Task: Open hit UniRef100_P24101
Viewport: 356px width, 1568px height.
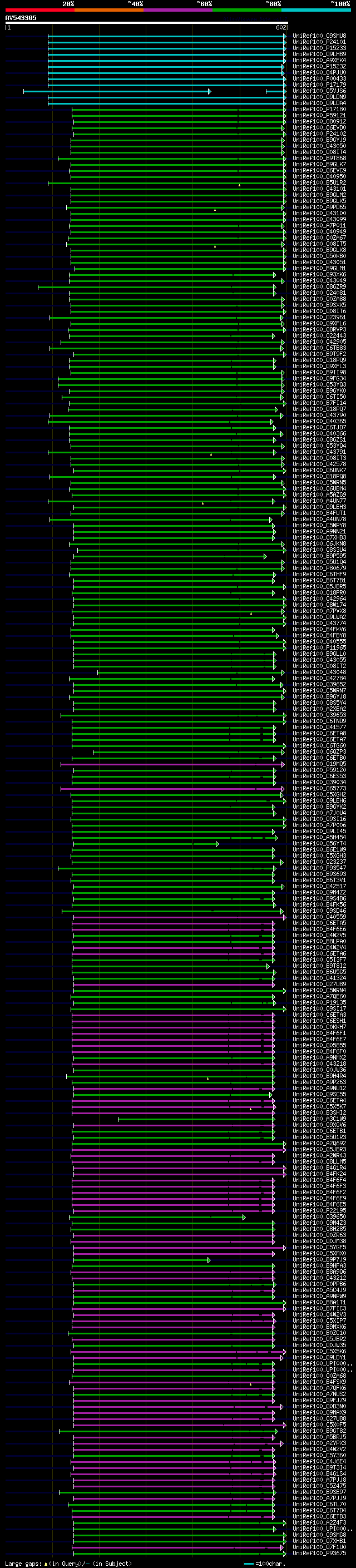Action: coord(319,42)
